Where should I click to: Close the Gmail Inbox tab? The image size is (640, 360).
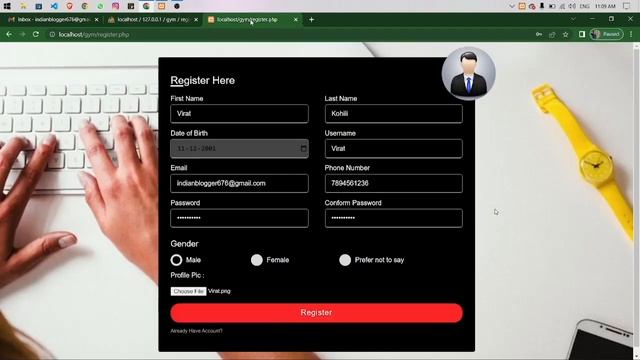coord(96,20)
